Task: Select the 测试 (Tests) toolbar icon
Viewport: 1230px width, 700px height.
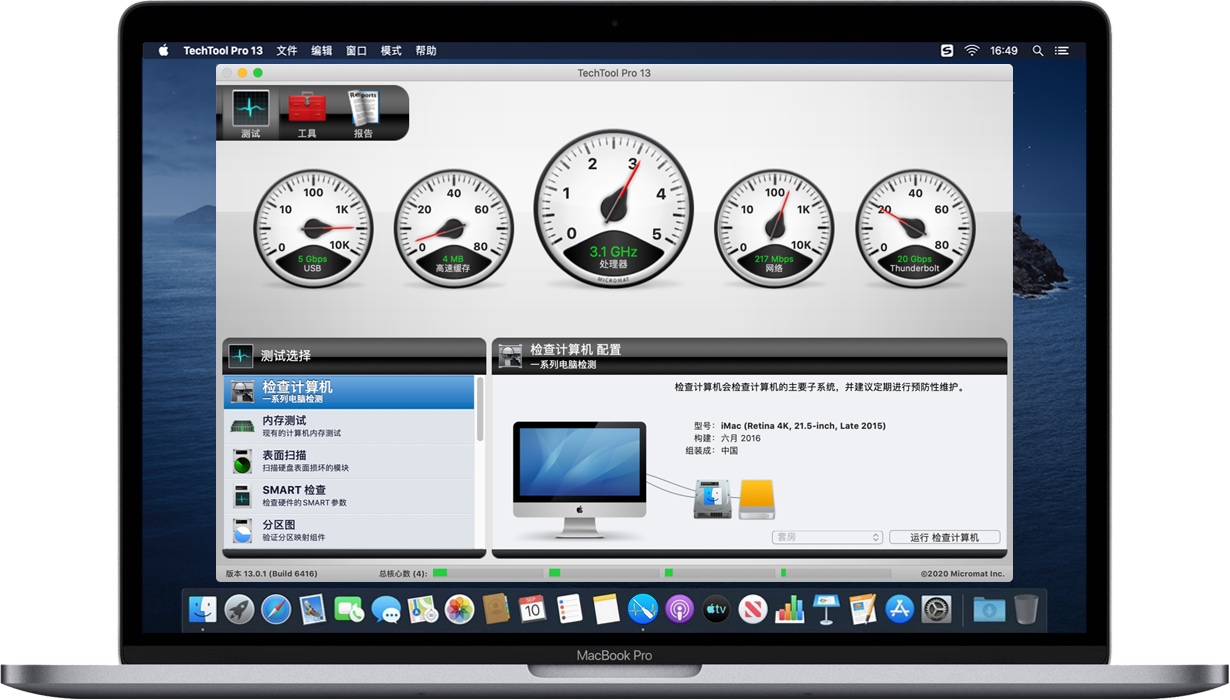Action: 249,112
